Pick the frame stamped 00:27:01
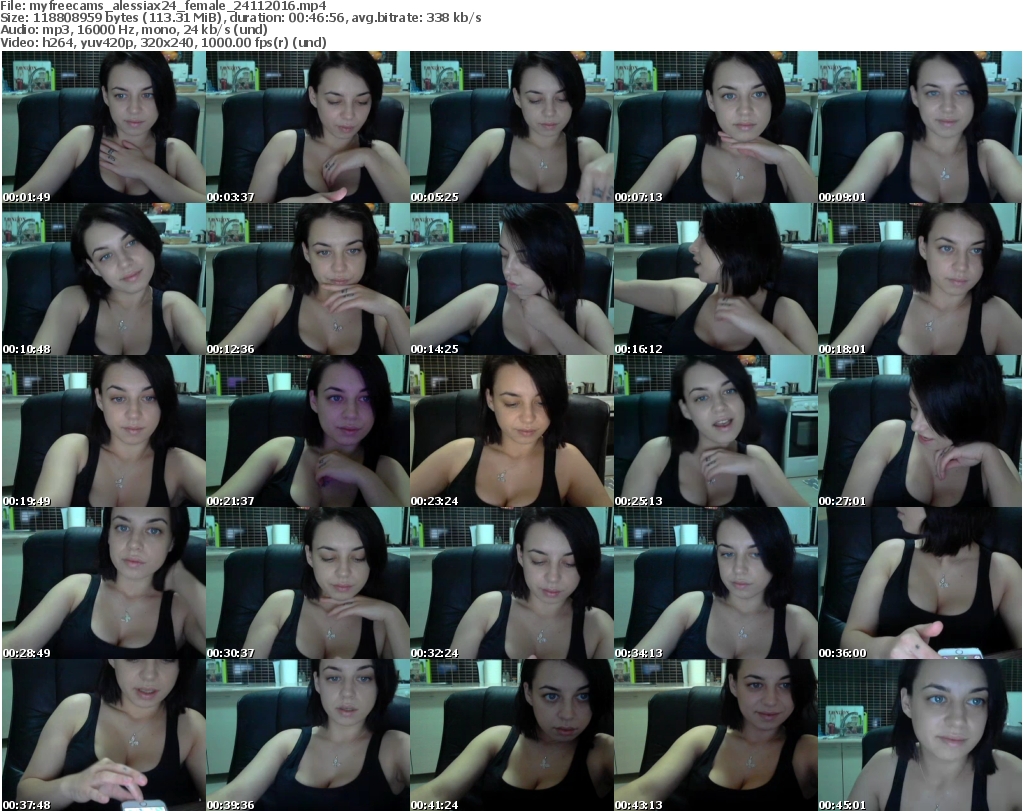 pyautogui.click(x=920, y=431)
